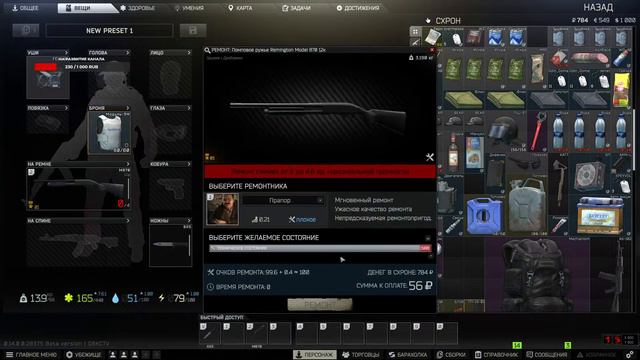
Task: Click the НАЗАД back button
Action: click(x=598, y=7)
